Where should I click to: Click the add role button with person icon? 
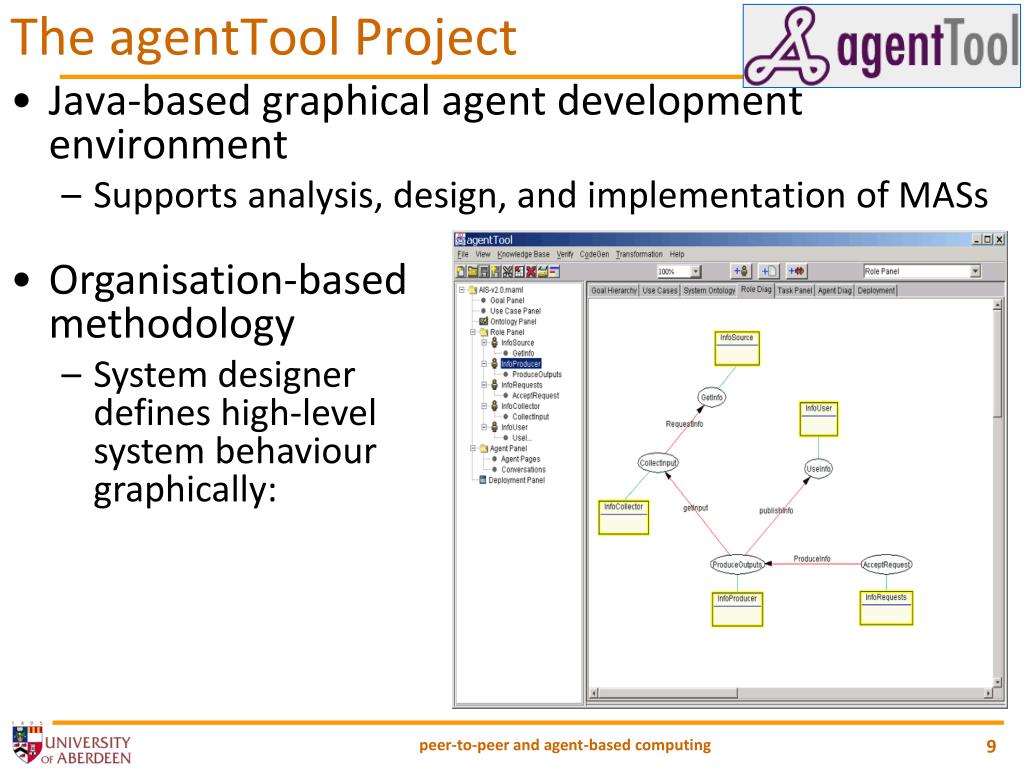742,271
